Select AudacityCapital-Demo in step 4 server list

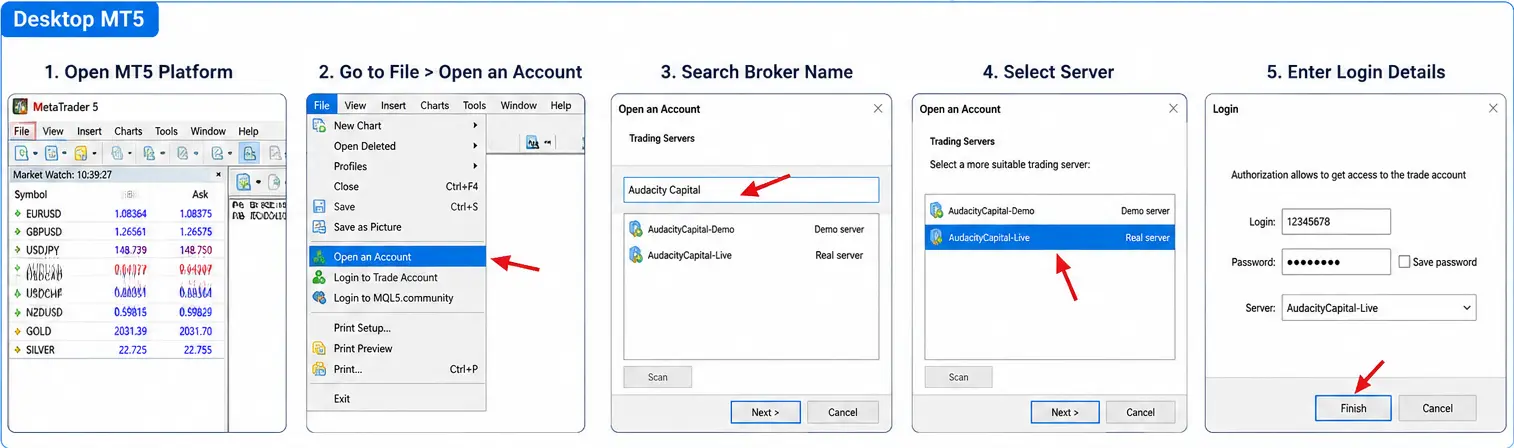coord(1050,211)
